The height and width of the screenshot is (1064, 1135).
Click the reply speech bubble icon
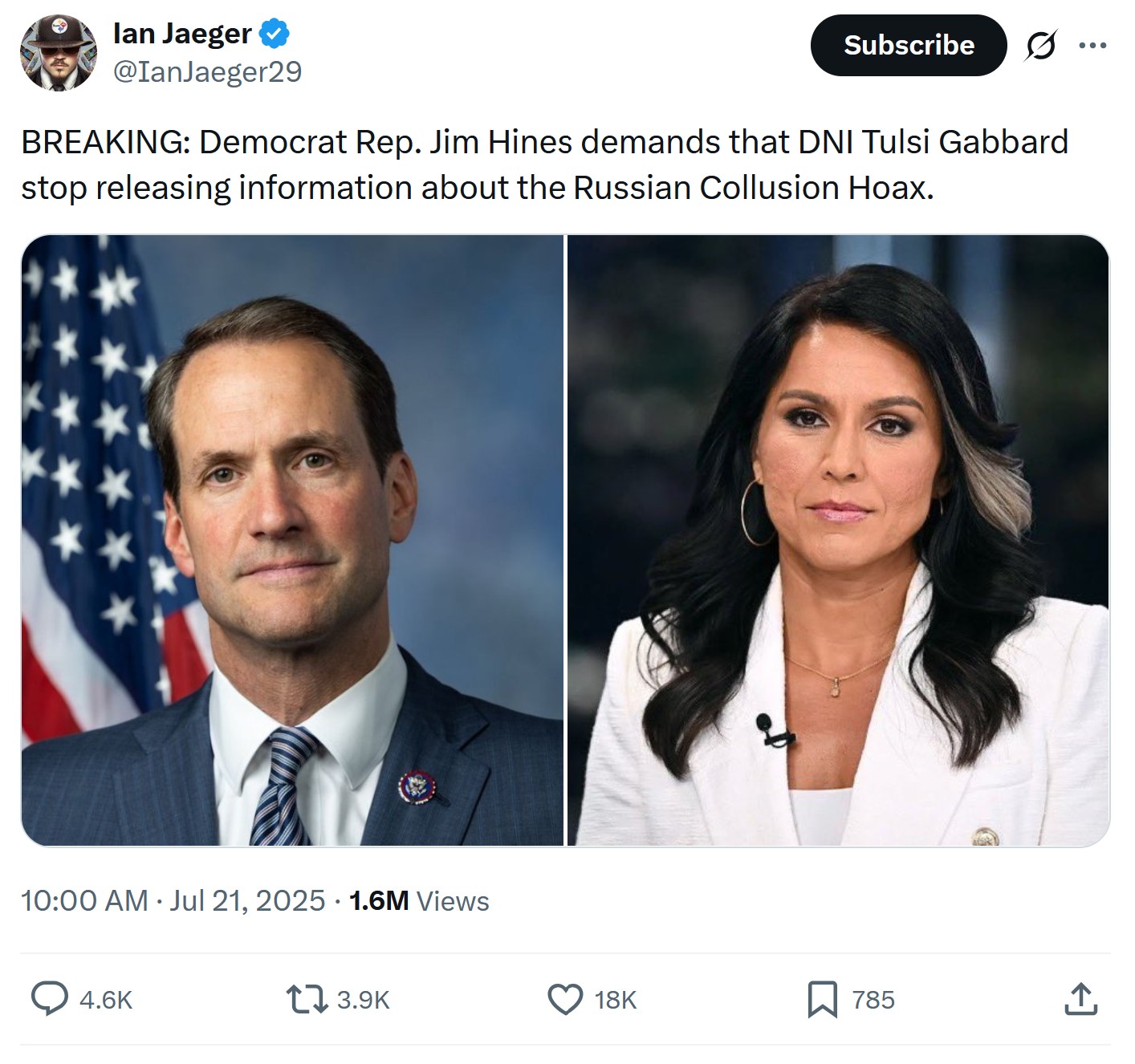50,999
